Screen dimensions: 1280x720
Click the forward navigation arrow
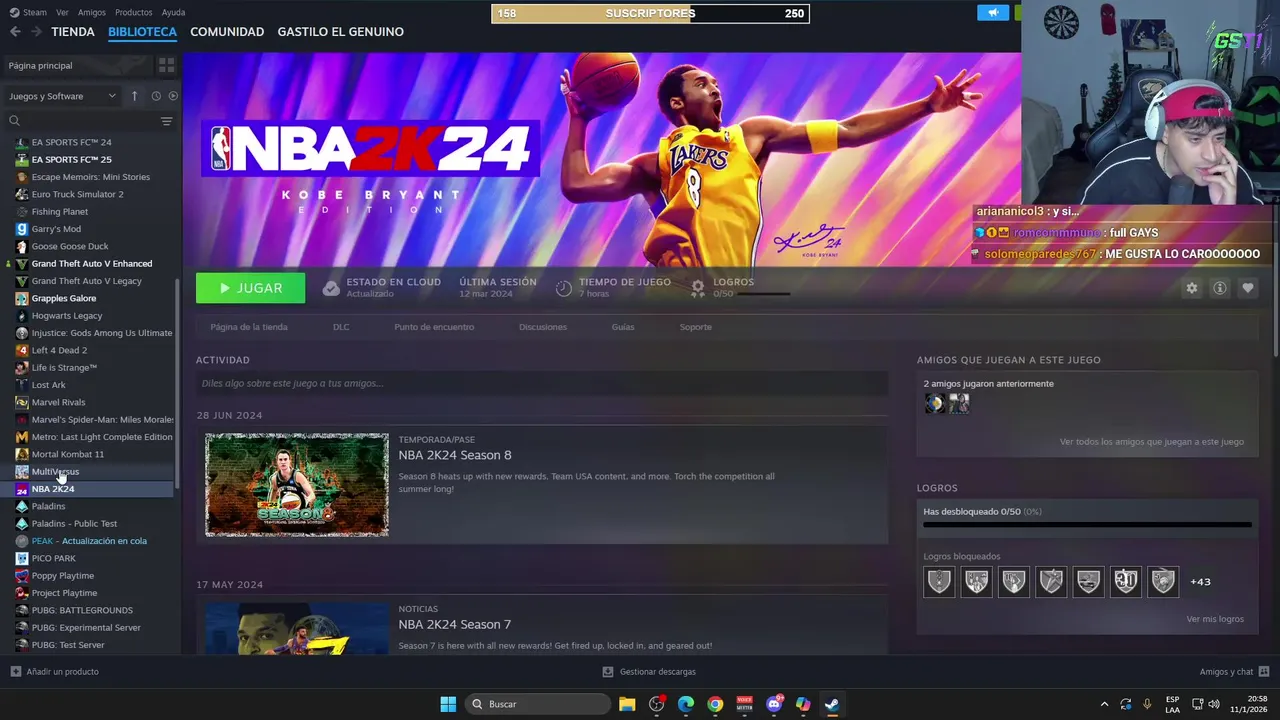[36, 32]
